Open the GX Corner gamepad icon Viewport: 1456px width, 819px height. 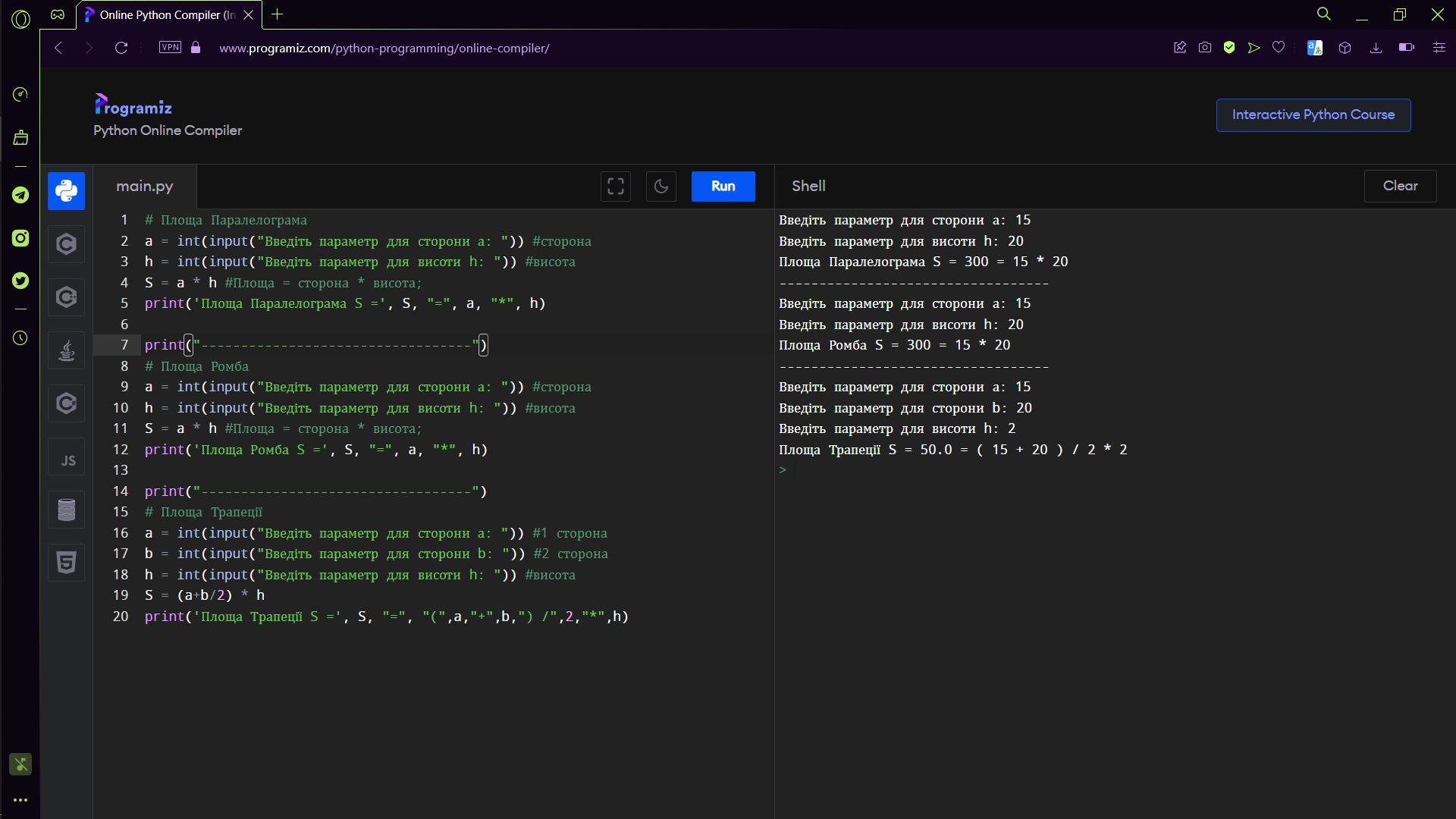click(58, 14)
